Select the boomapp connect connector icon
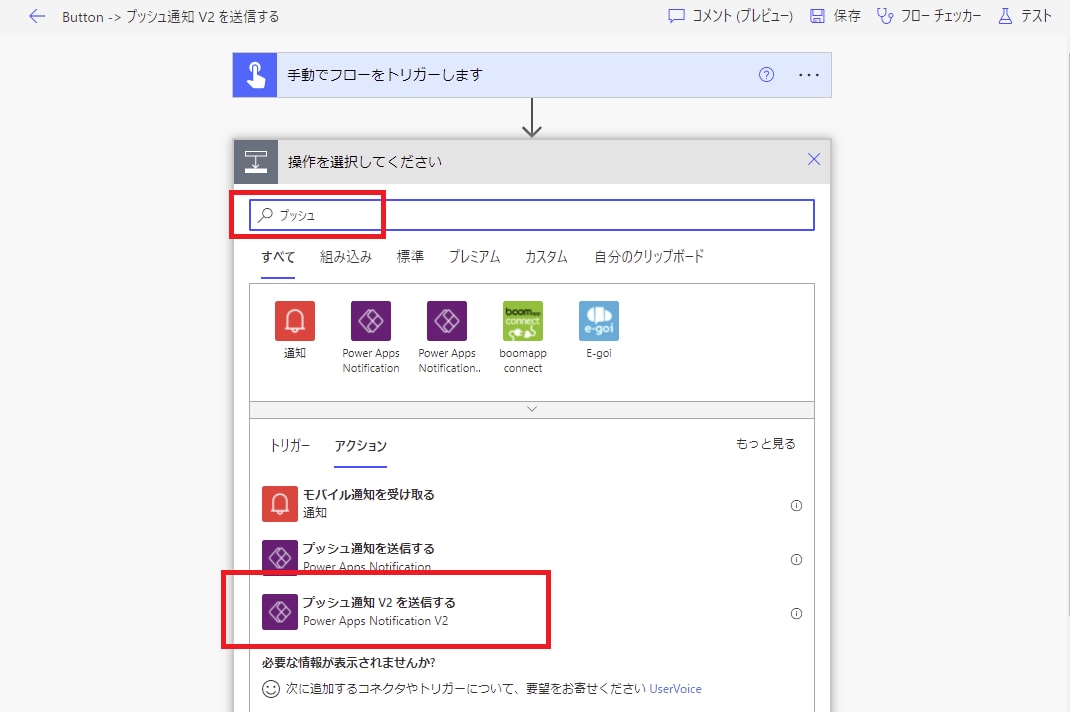Image resolution: width=1070 pixels, height=712 pixels. pos(523,321)
